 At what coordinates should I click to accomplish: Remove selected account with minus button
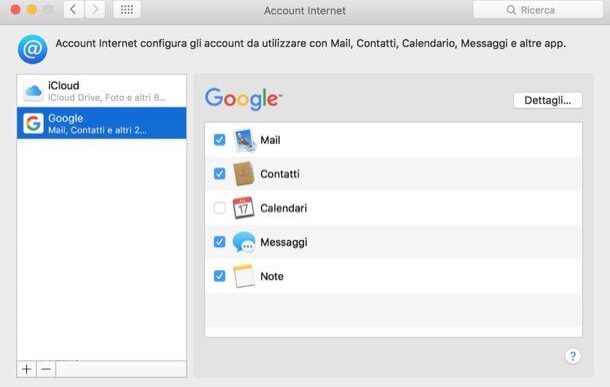46,369
